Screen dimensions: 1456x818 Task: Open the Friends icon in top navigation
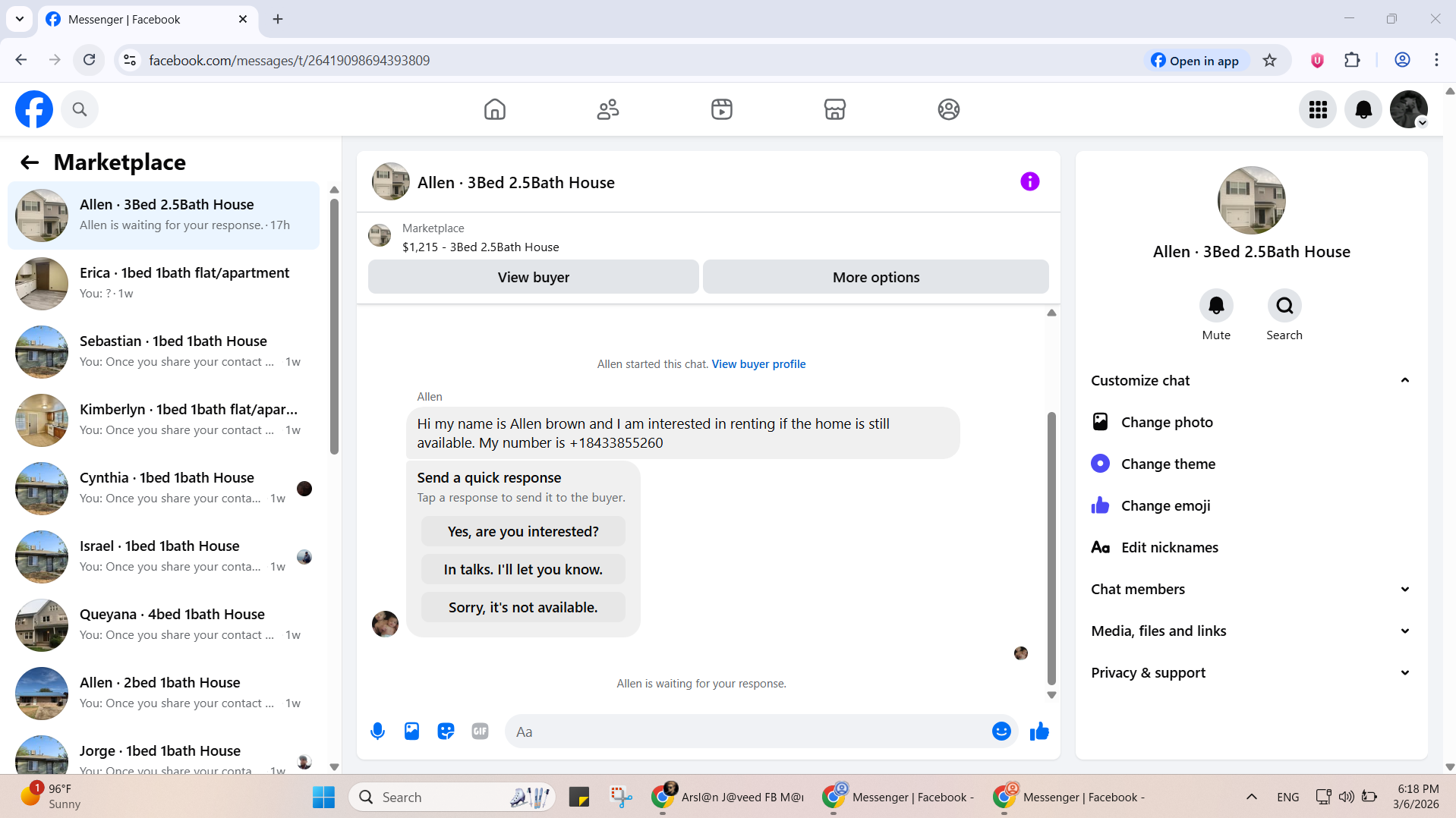pyautogui.click(x=608, y=109)
